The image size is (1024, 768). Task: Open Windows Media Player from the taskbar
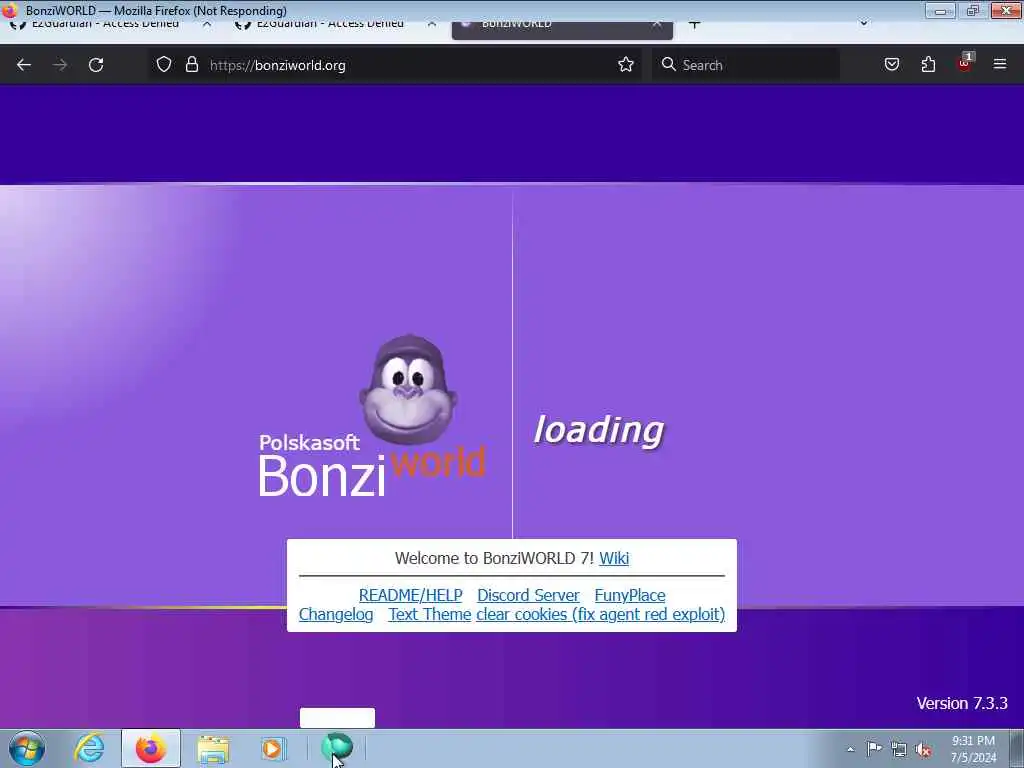click(x=272, y=749)
